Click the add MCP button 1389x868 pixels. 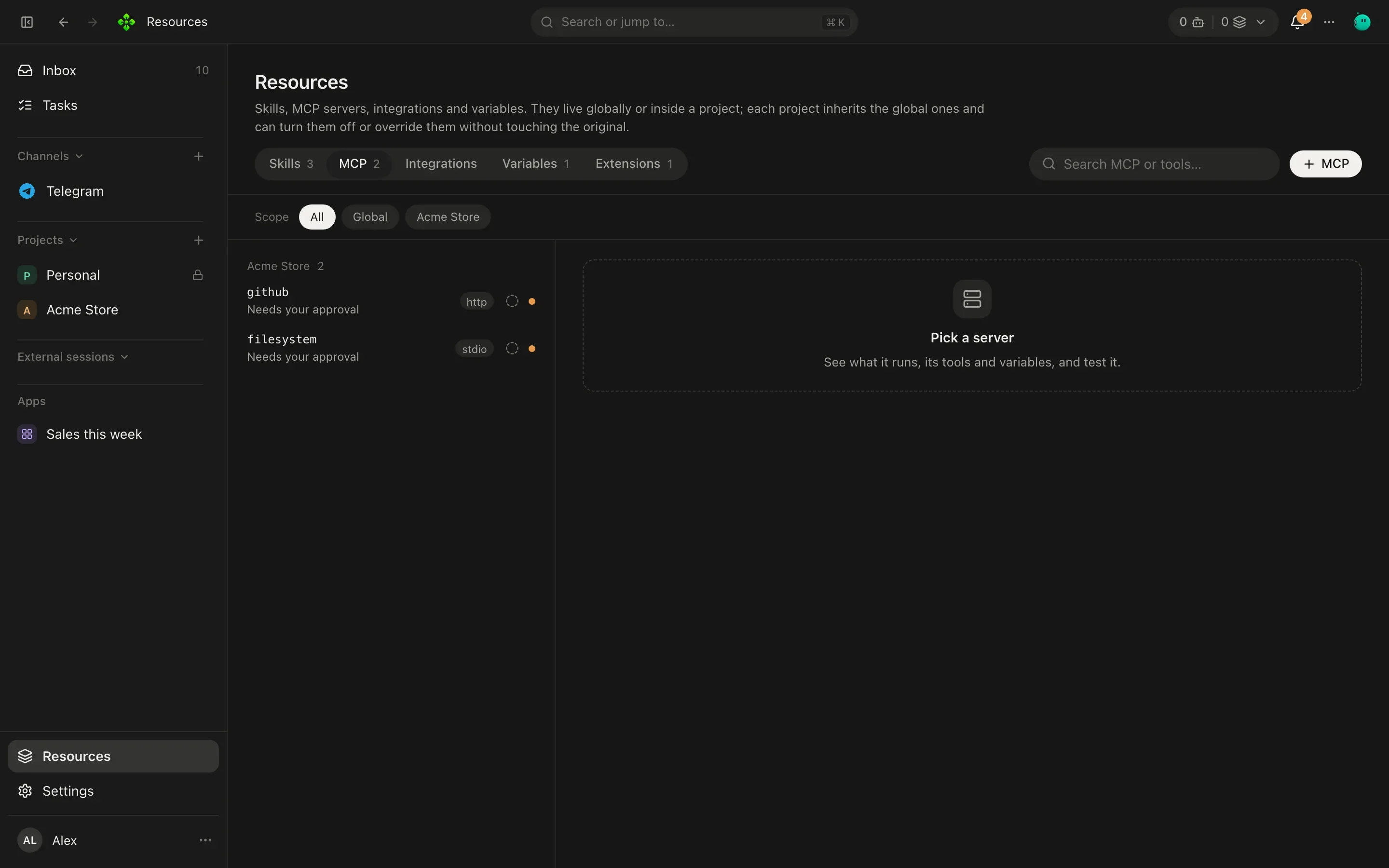tap(1325, 164)
